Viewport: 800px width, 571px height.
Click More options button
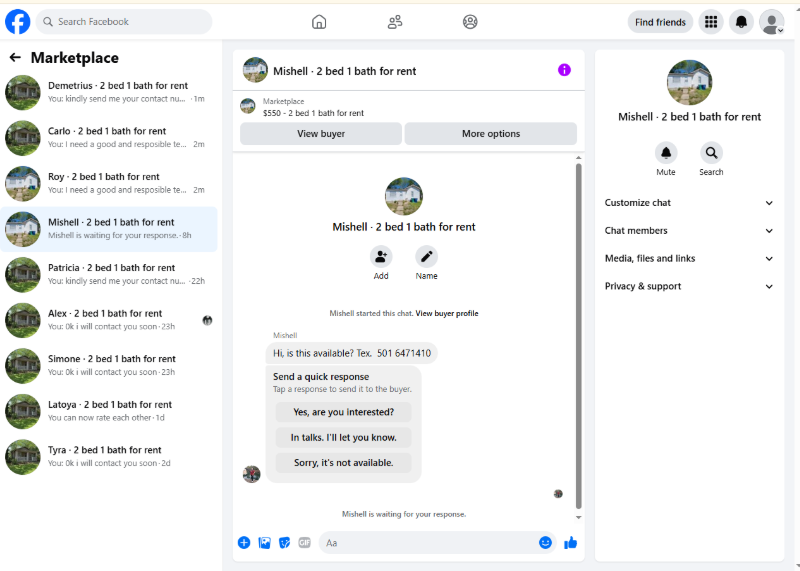[491, 134]
